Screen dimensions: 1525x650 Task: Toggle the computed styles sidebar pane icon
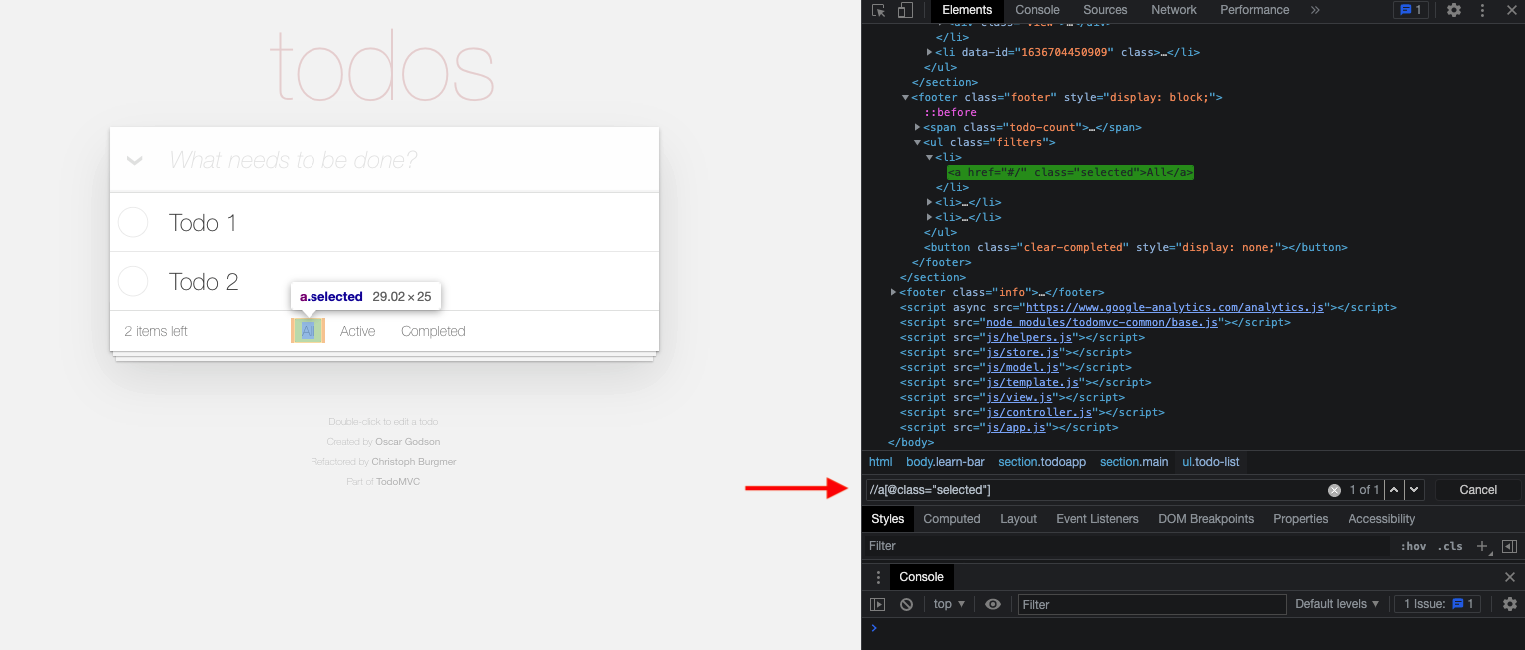tap(1510, 546)
